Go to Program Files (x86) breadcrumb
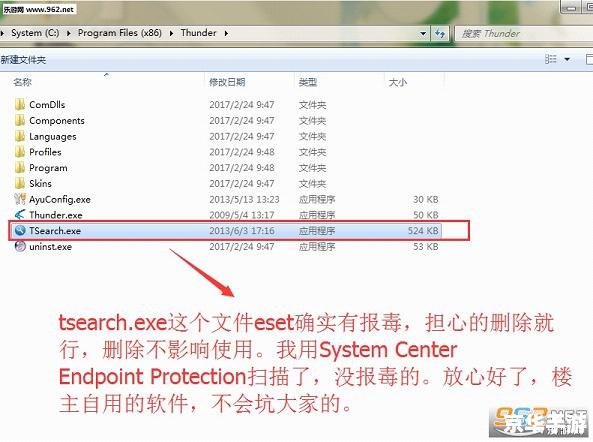 coord(120,33)
